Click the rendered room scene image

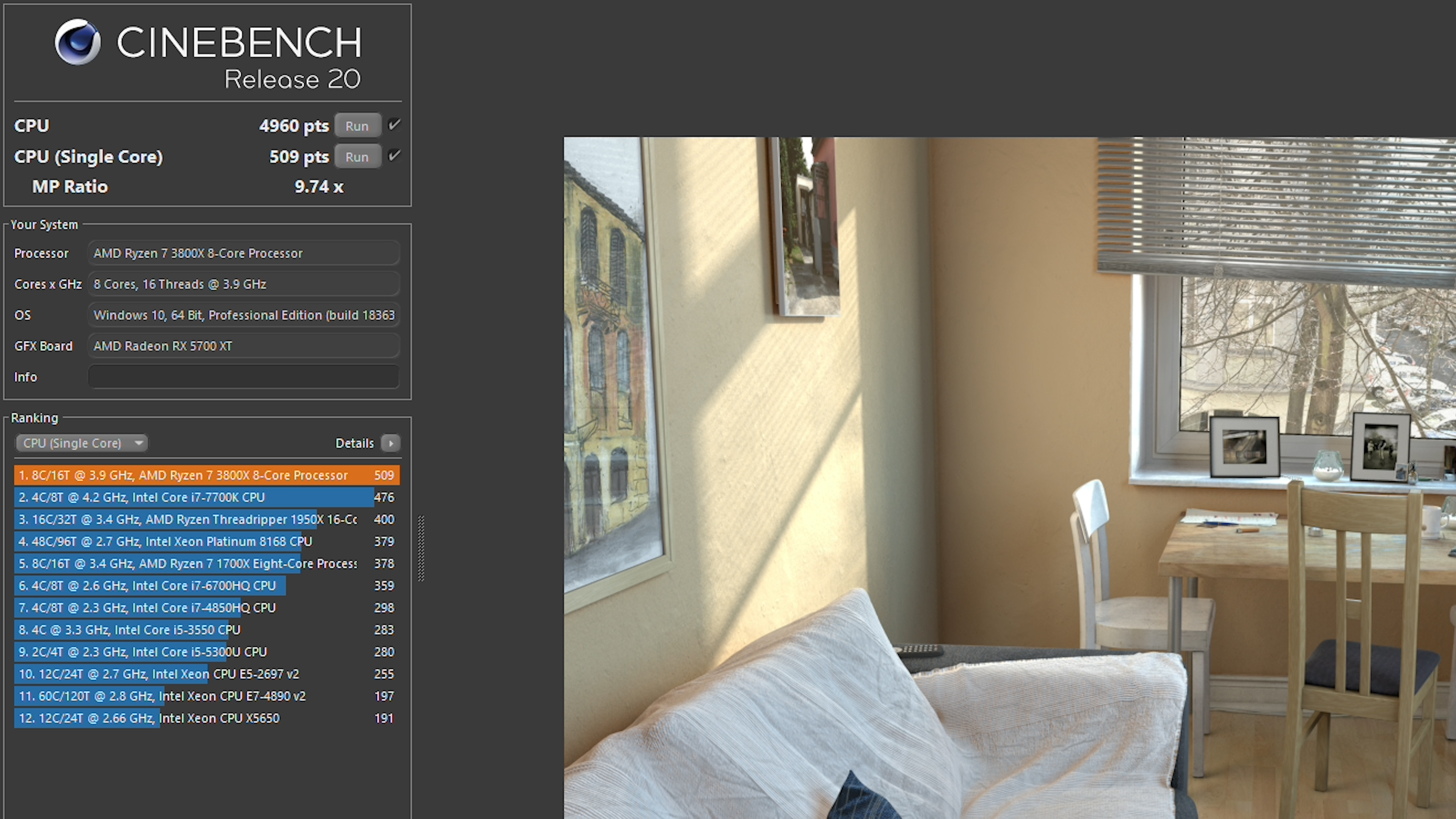tap(1009, 478)
